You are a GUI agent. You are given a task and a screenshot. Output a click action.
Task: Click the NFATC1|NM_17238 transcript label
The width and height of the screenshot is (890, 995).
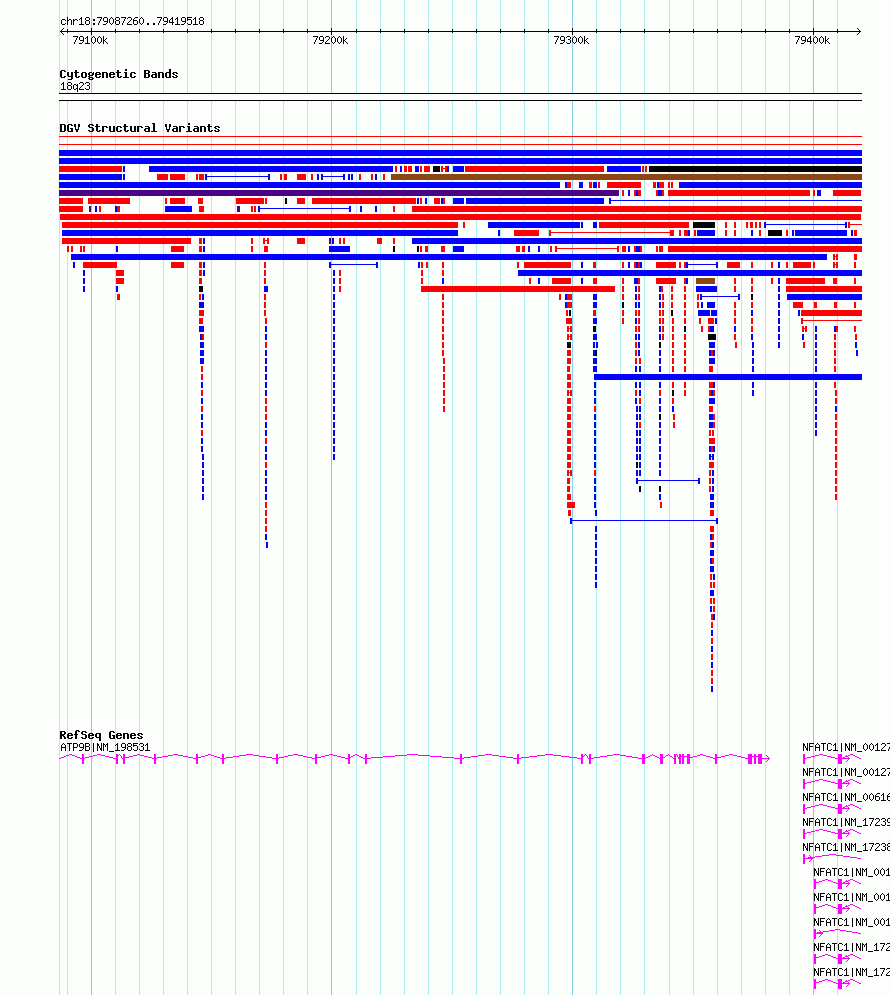click(x=846, y=847)
